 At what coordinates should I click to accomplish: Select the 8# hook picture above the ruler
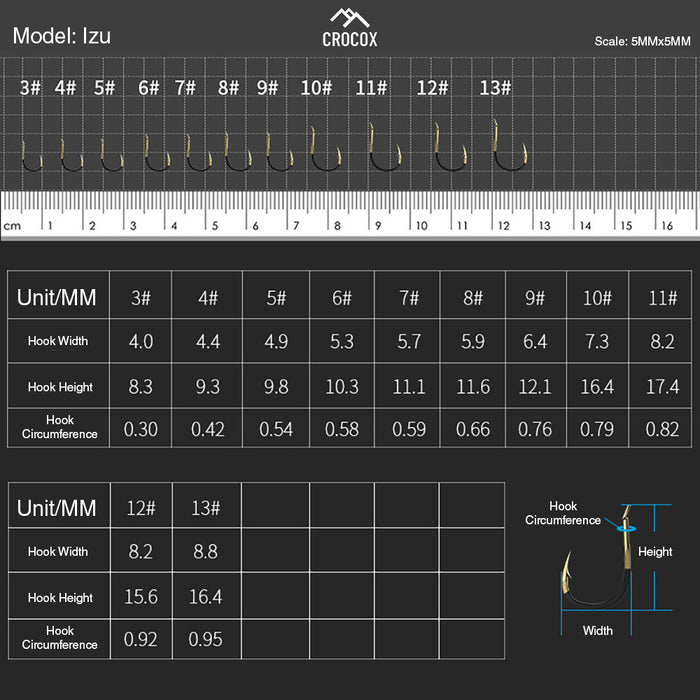[x=237, y=153]
